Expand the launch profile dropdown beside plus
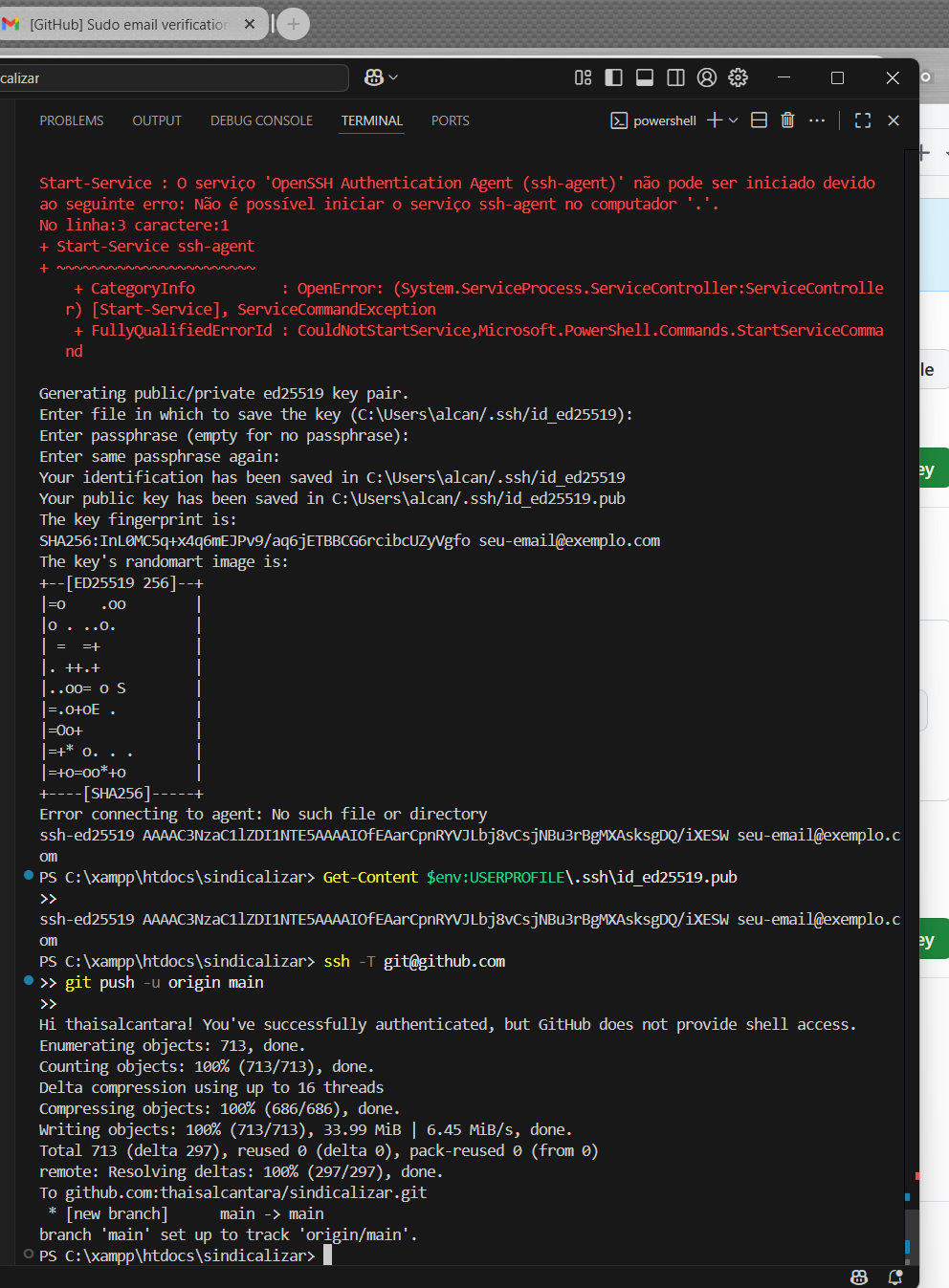Screen dimensions: 949x1288 734,120
